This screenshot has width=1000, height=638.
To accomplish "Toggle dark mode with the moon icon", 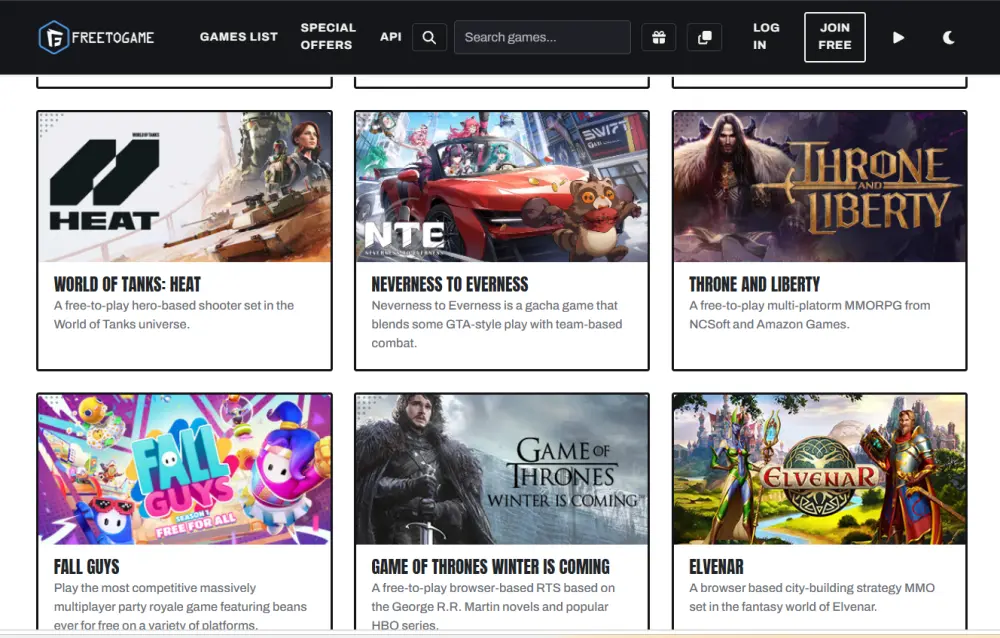I will (x=948, y=38).
